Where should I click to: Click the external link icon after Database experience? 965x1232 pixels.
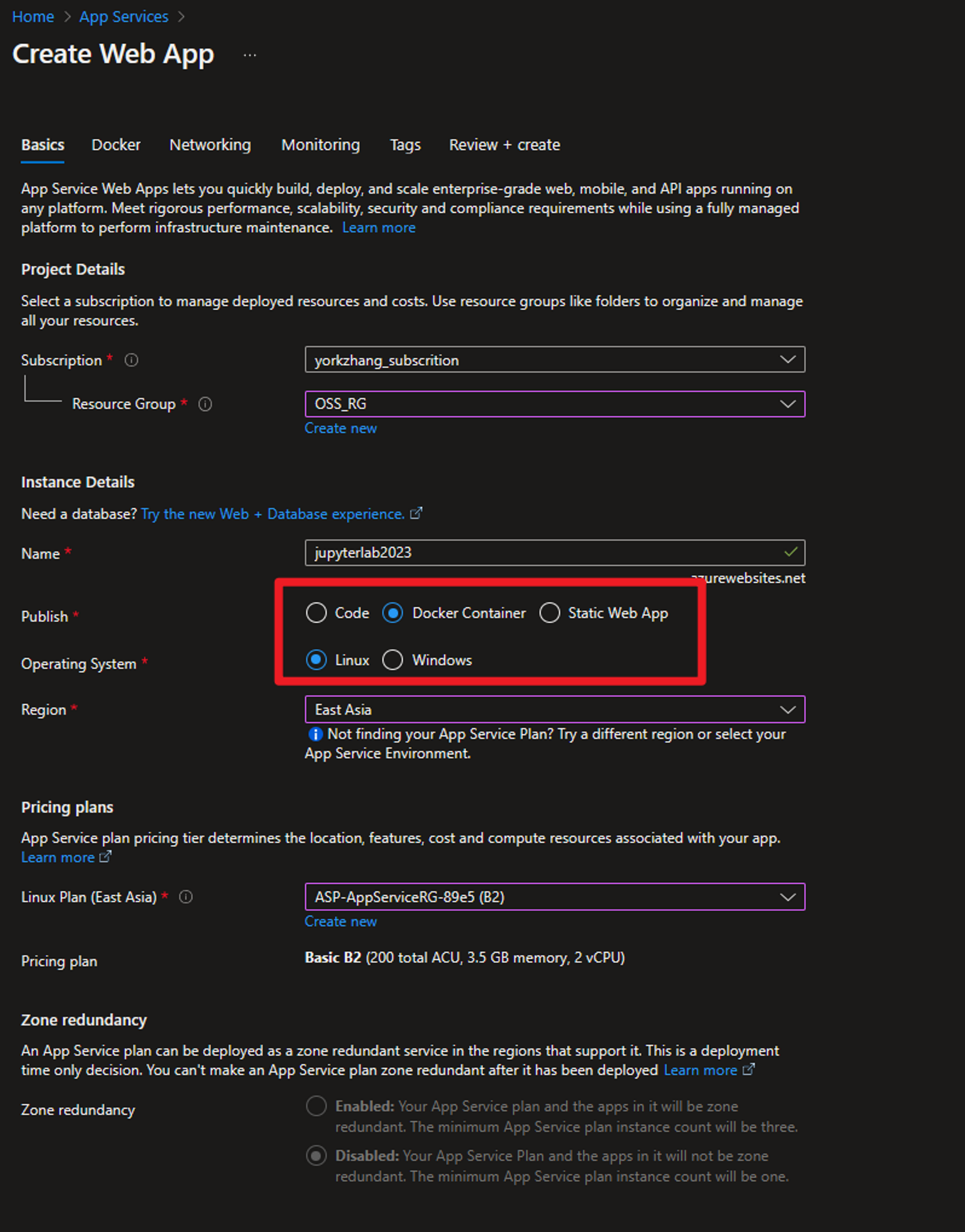[x=416, y=513]
